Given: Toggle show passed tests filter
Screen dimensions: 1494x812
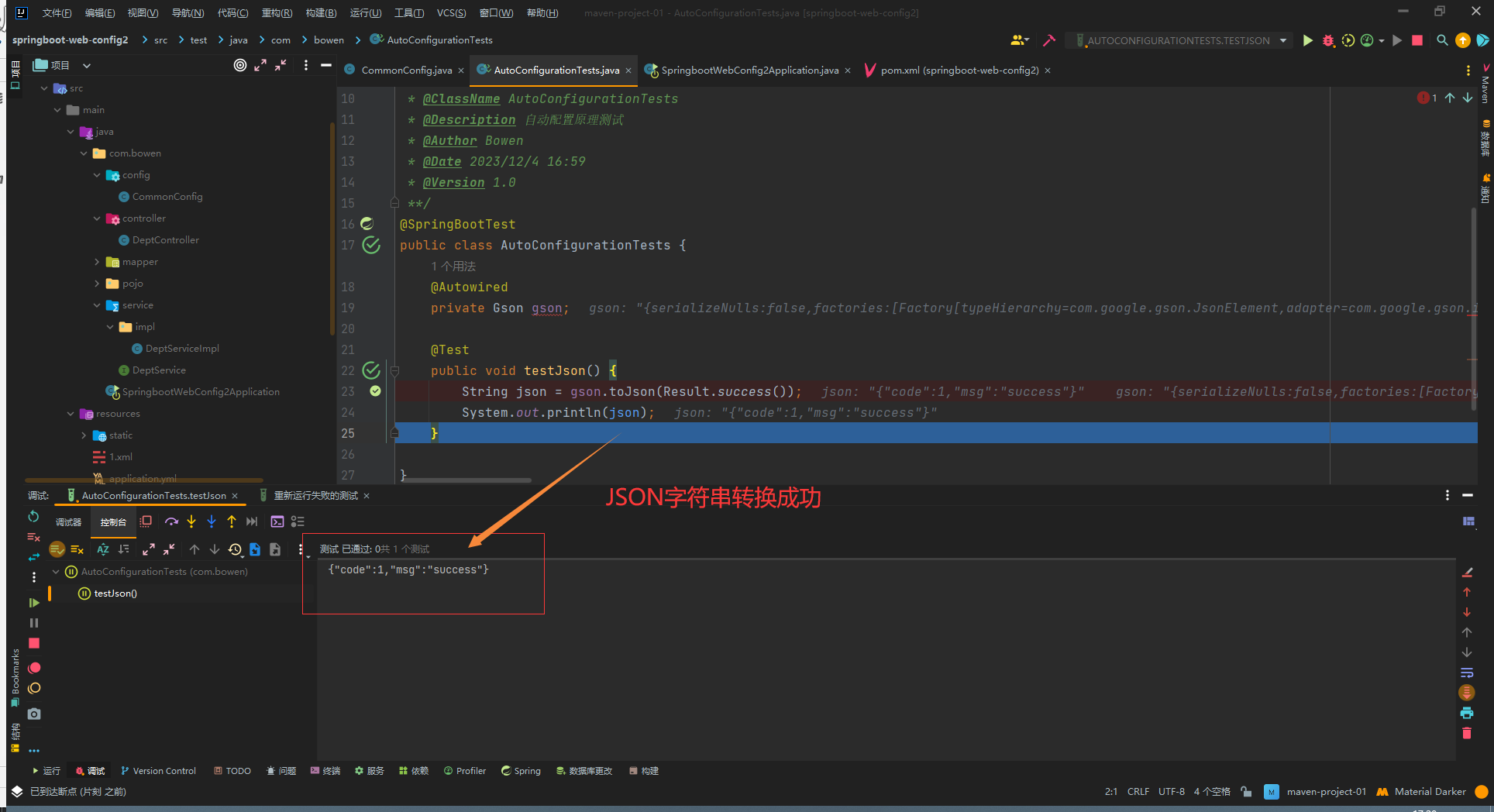Looking at the screenshot, I should pos(57,549).
